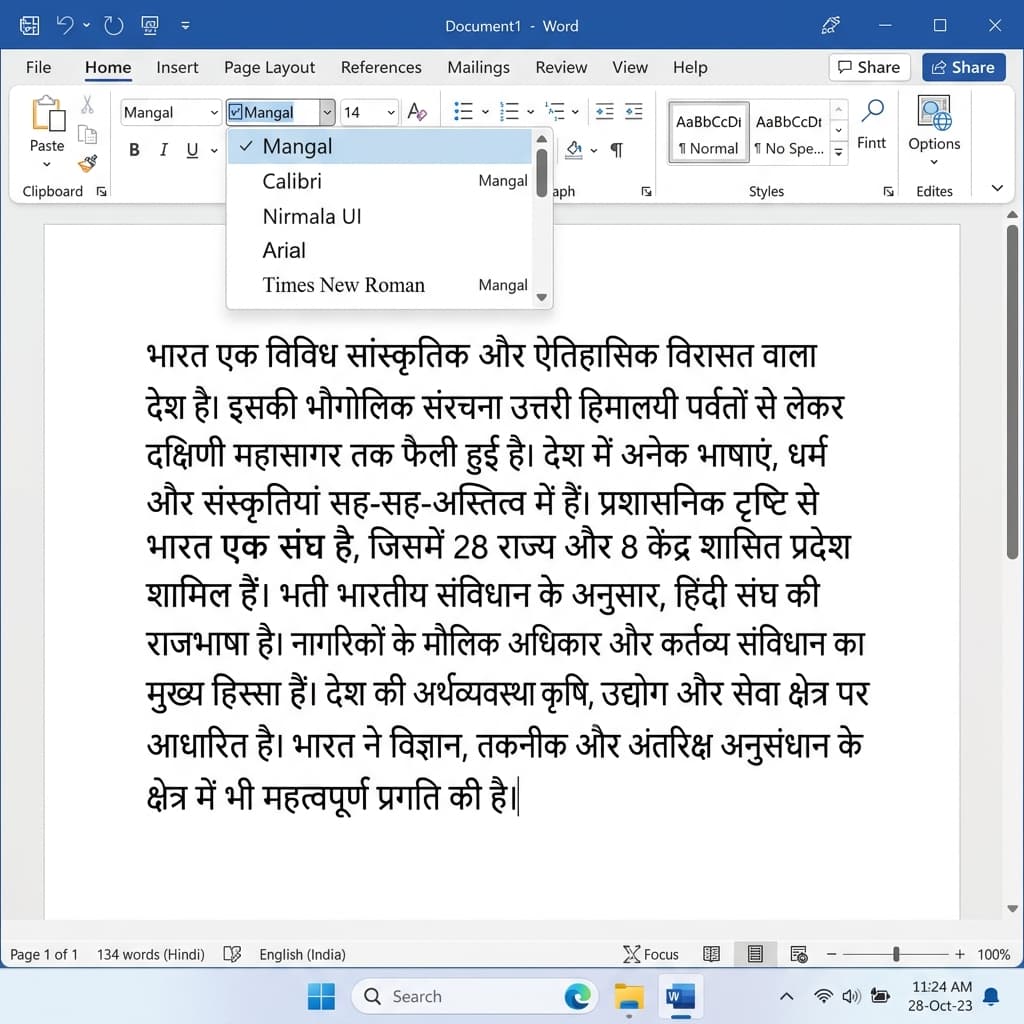Collapse the ribbon chevron

click(x=997, y=188)
